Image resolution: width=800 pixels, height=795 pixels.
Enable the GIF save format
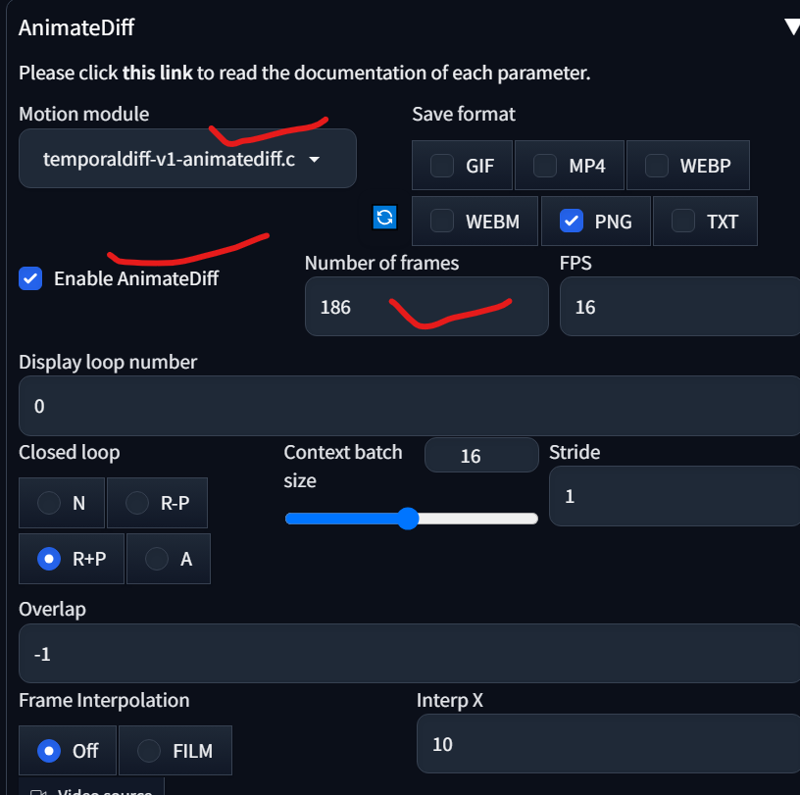pos(442,165)
